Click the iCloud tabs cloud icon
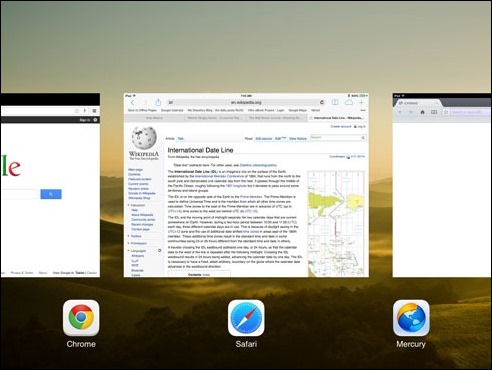The height and width of the screenshot is (370, 492). click(349, 102)
